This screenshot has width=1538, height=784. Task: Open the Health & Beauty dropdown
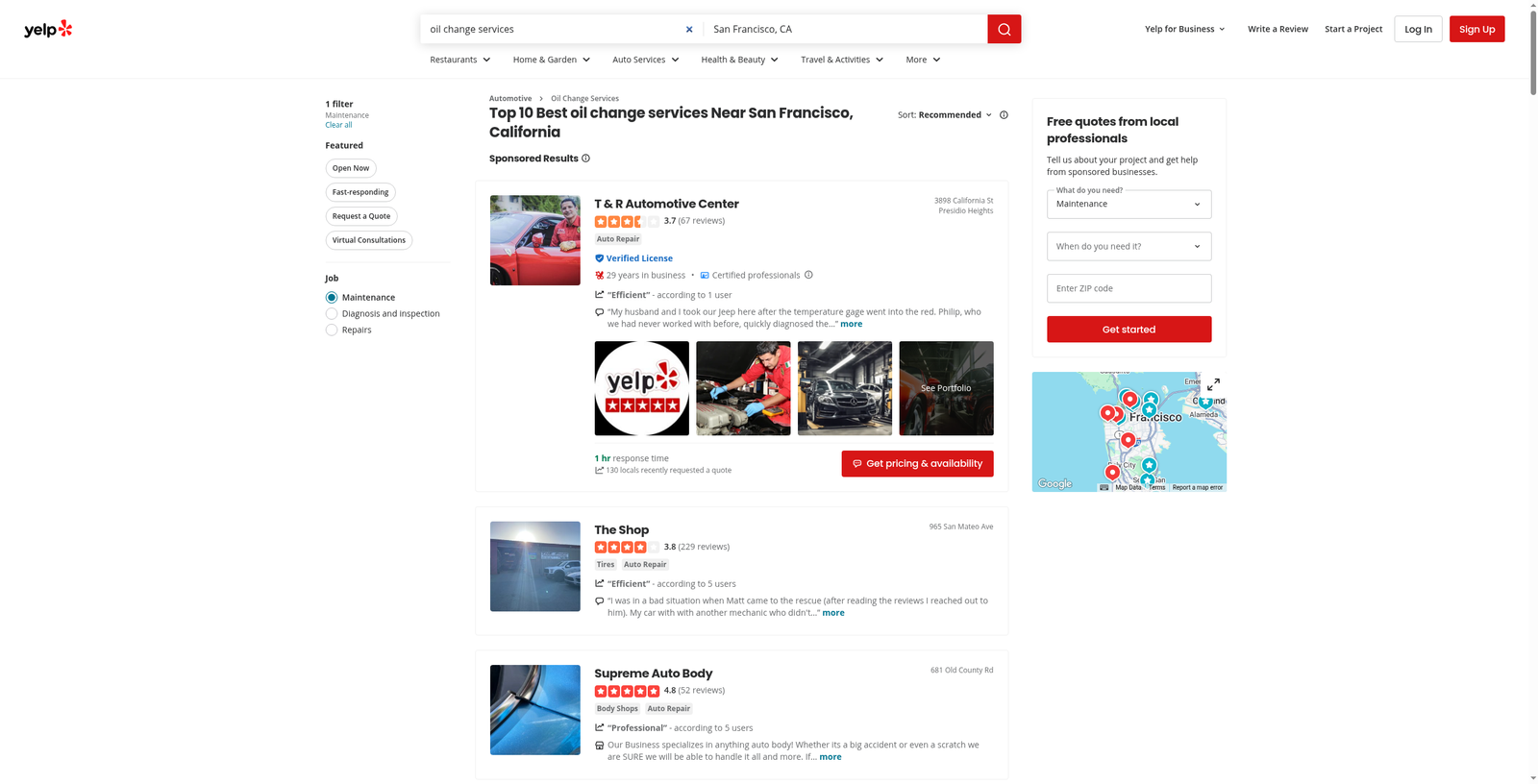(740, 60)
